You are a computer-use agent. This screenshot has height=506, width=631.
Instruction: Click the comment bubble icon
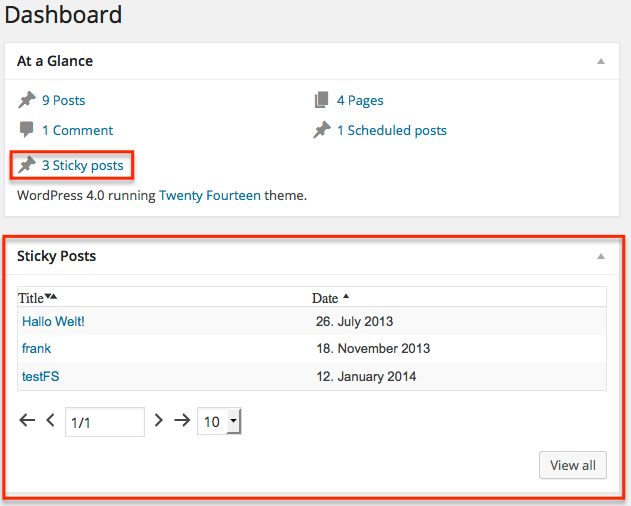tap(27, 130)
